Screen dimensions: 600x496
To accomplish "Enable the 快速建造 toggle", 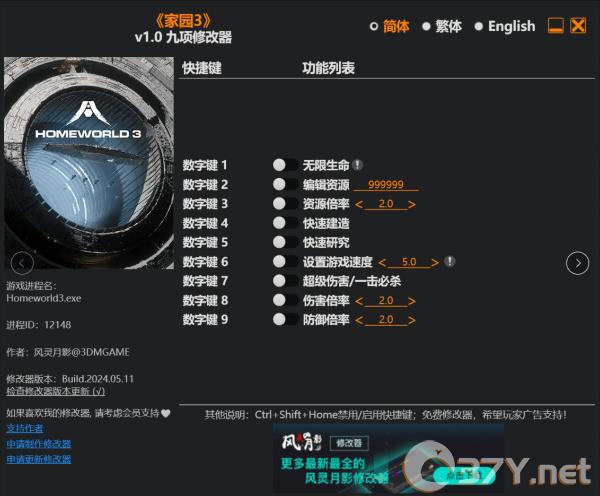I will point(285,223).
